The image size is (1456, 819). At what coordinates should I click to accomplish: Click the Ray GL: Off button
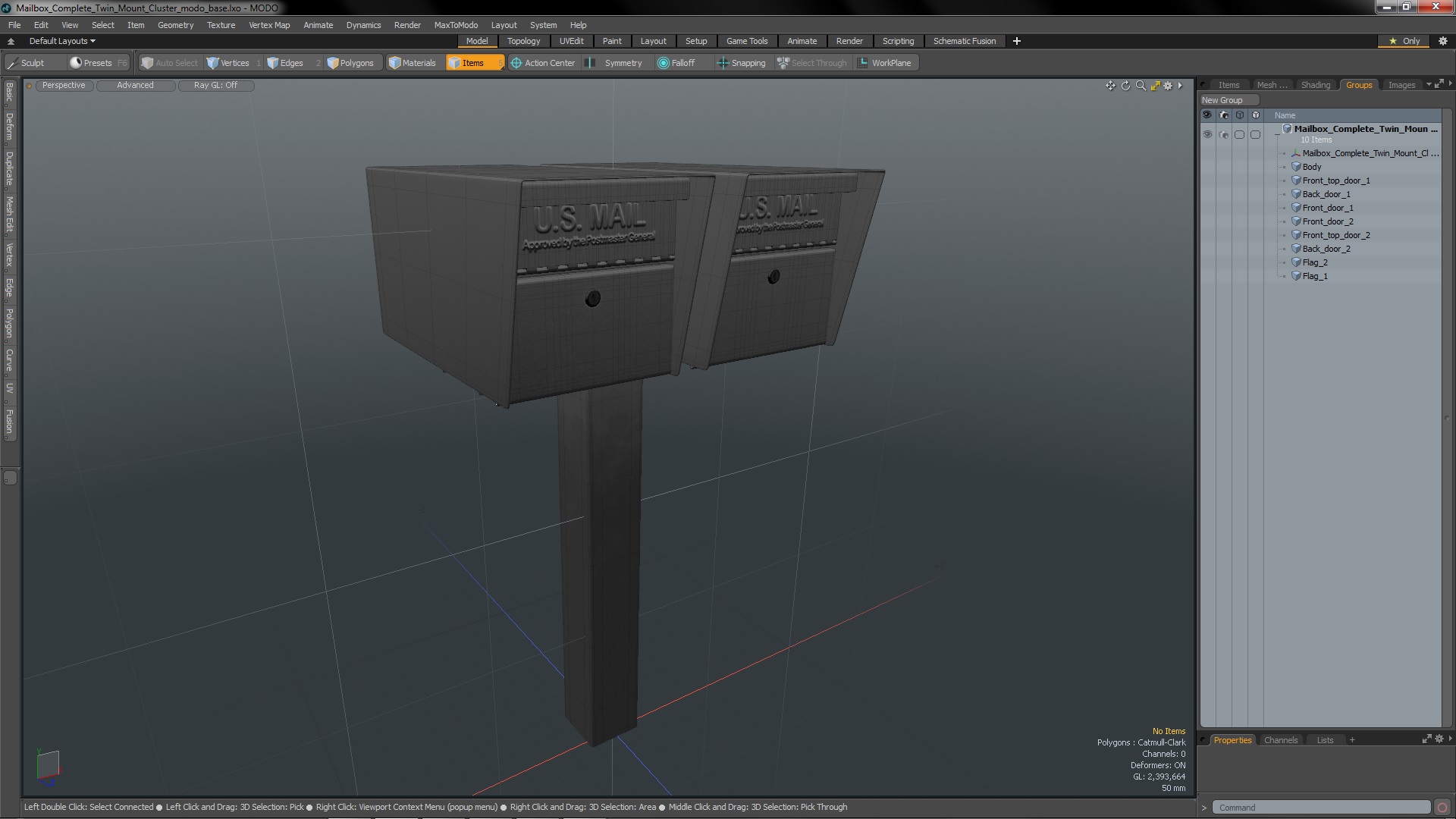pos(215,85)
